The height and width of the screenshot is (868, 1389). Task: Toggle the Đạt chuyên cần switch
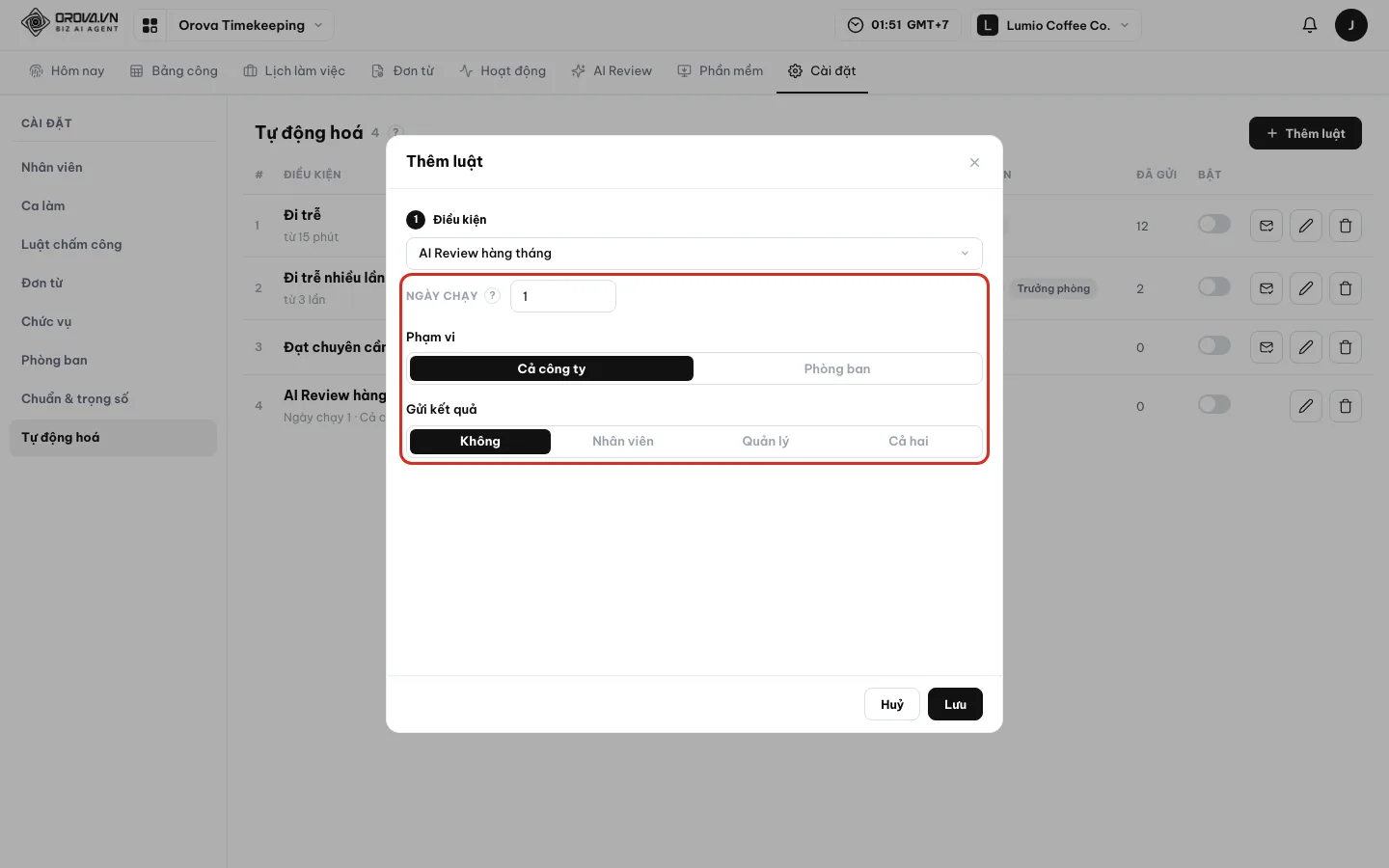coord(1214,345)
